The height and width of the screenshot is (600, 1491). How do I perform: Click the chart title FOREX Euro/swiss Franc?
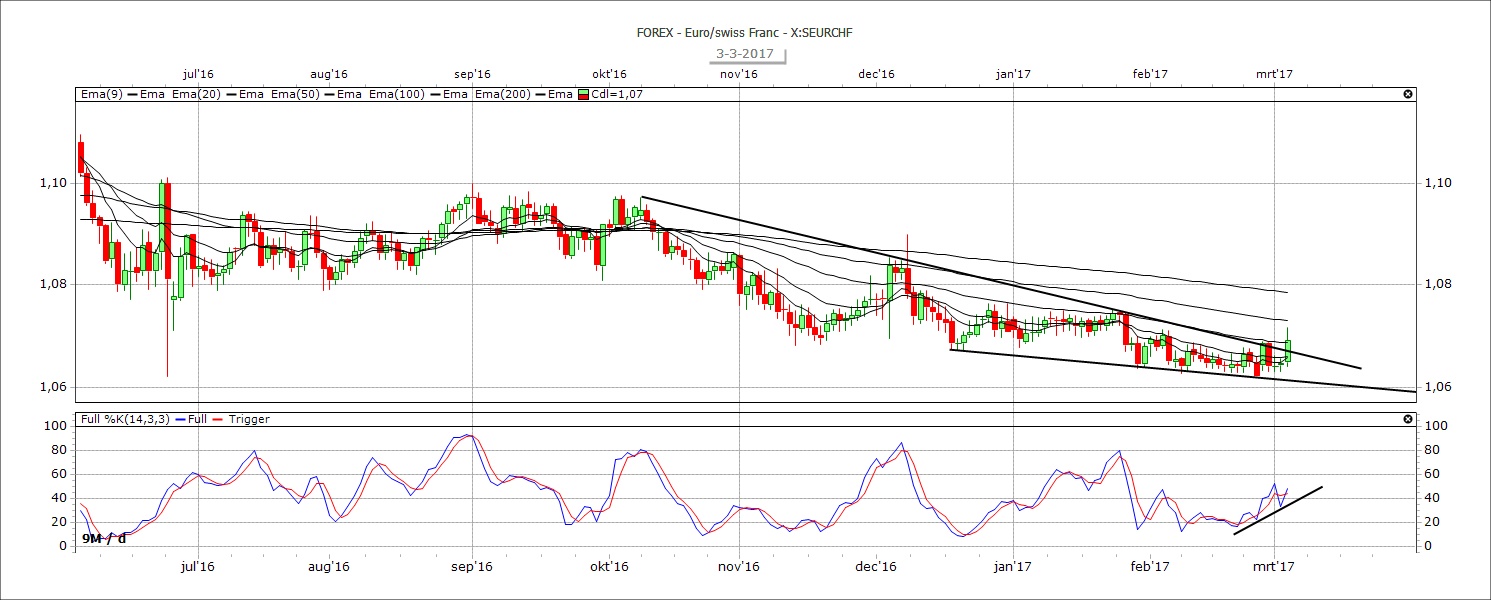745,33
